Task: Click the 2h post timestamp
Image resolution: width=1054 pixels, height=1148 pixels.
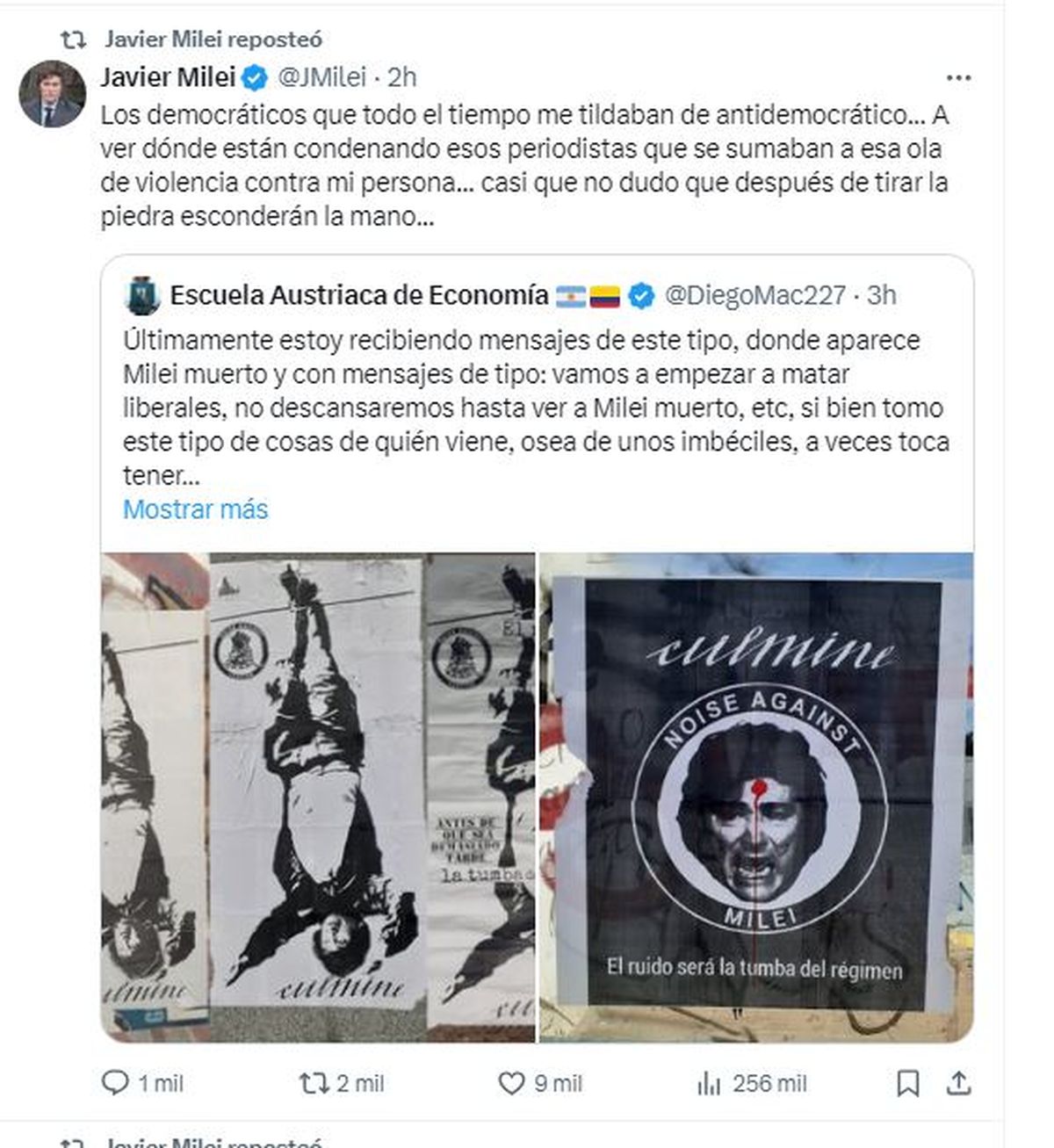Action: 401,77
